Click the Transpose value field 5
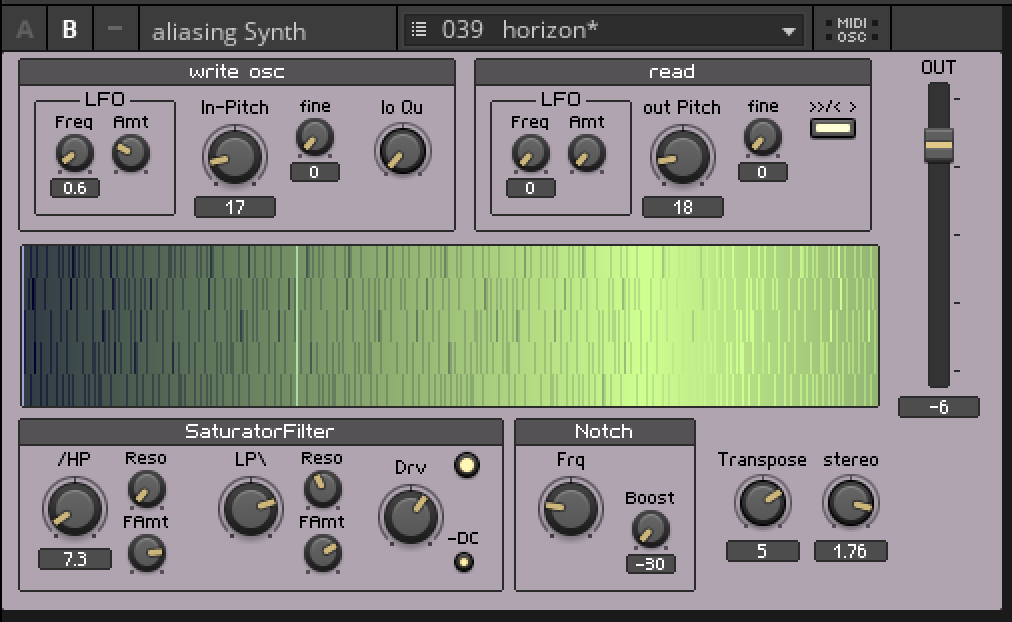Image resolution: width=1012 pixels, height=622 pixels. (763, 552)
